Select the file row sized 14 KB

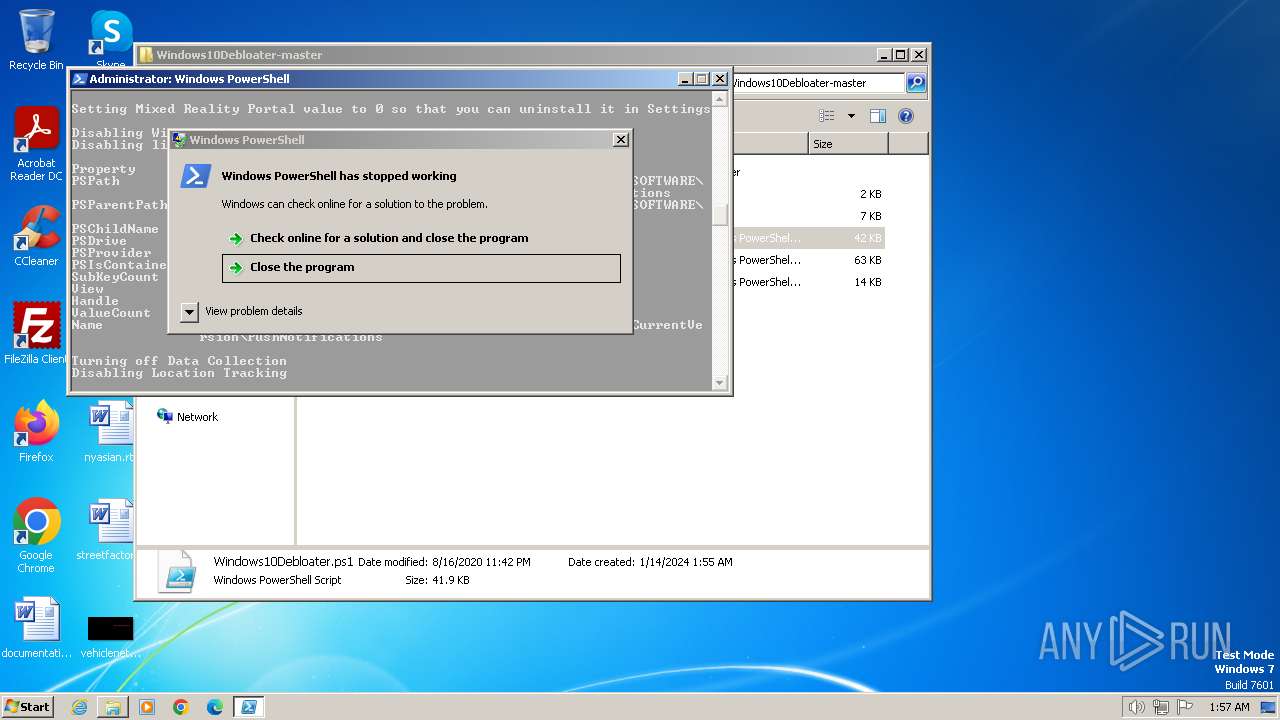tap(808, 282)
